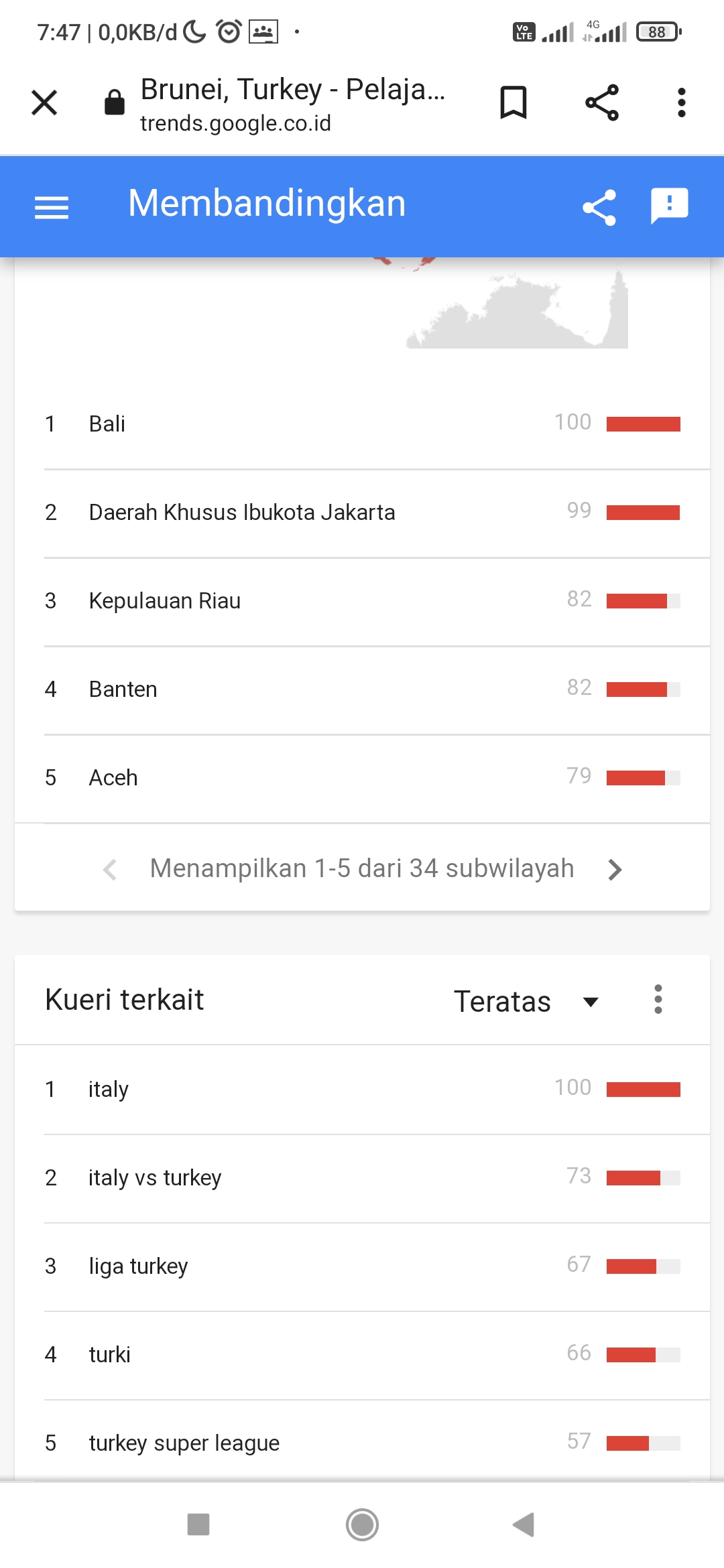Open the send feedback icon

tap(669, 206)
